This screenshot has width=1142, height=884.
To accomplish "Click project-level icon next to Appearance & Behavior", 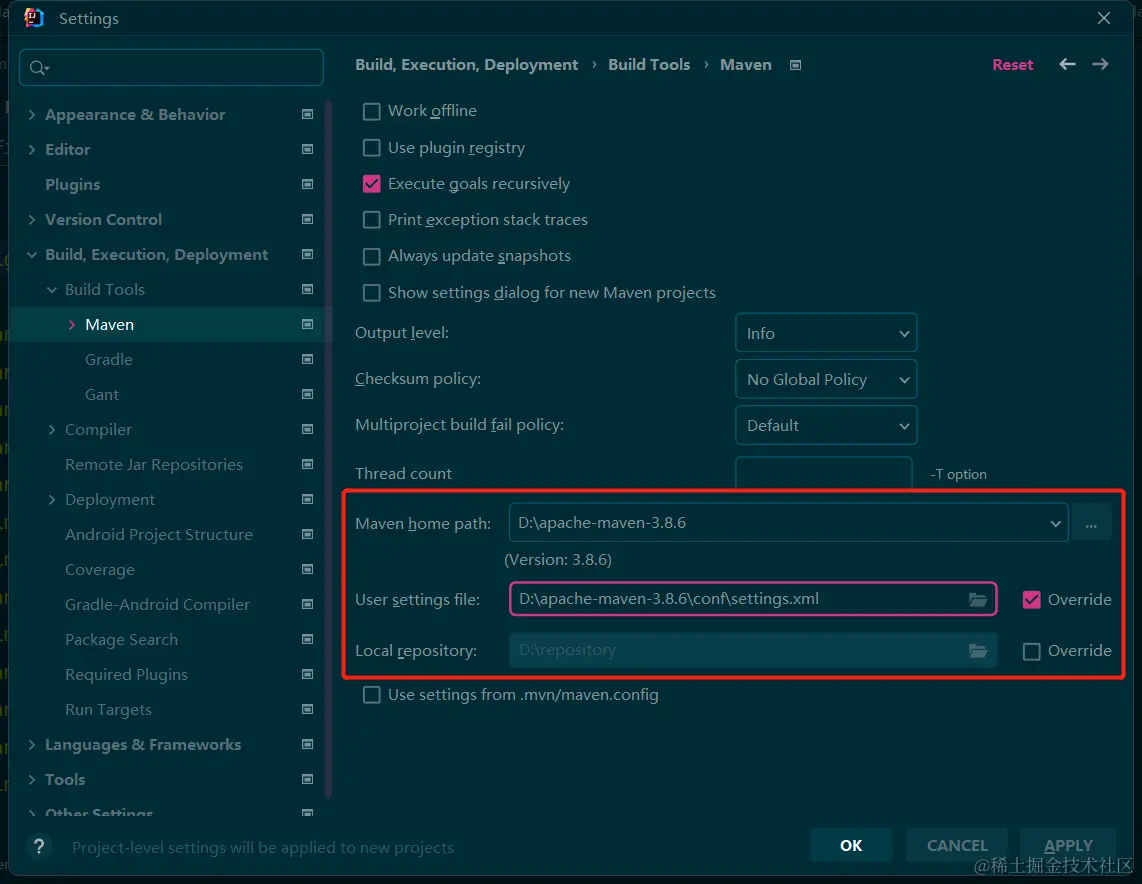I will pos(307,114).
